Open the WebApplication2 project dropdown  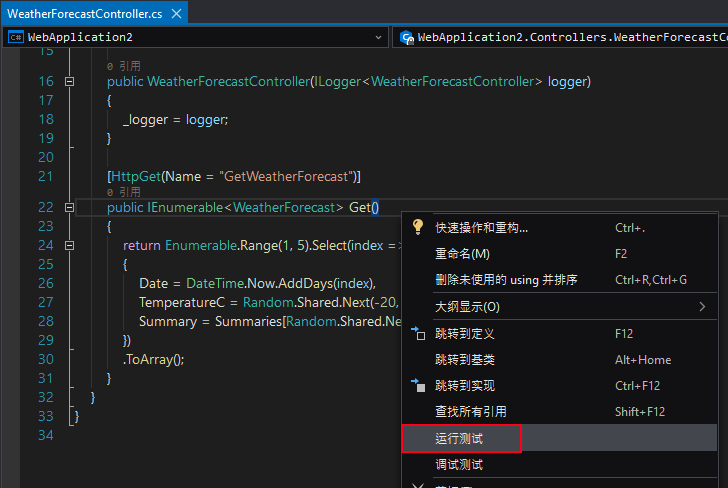pyautogui.click(x=378, y=37)
